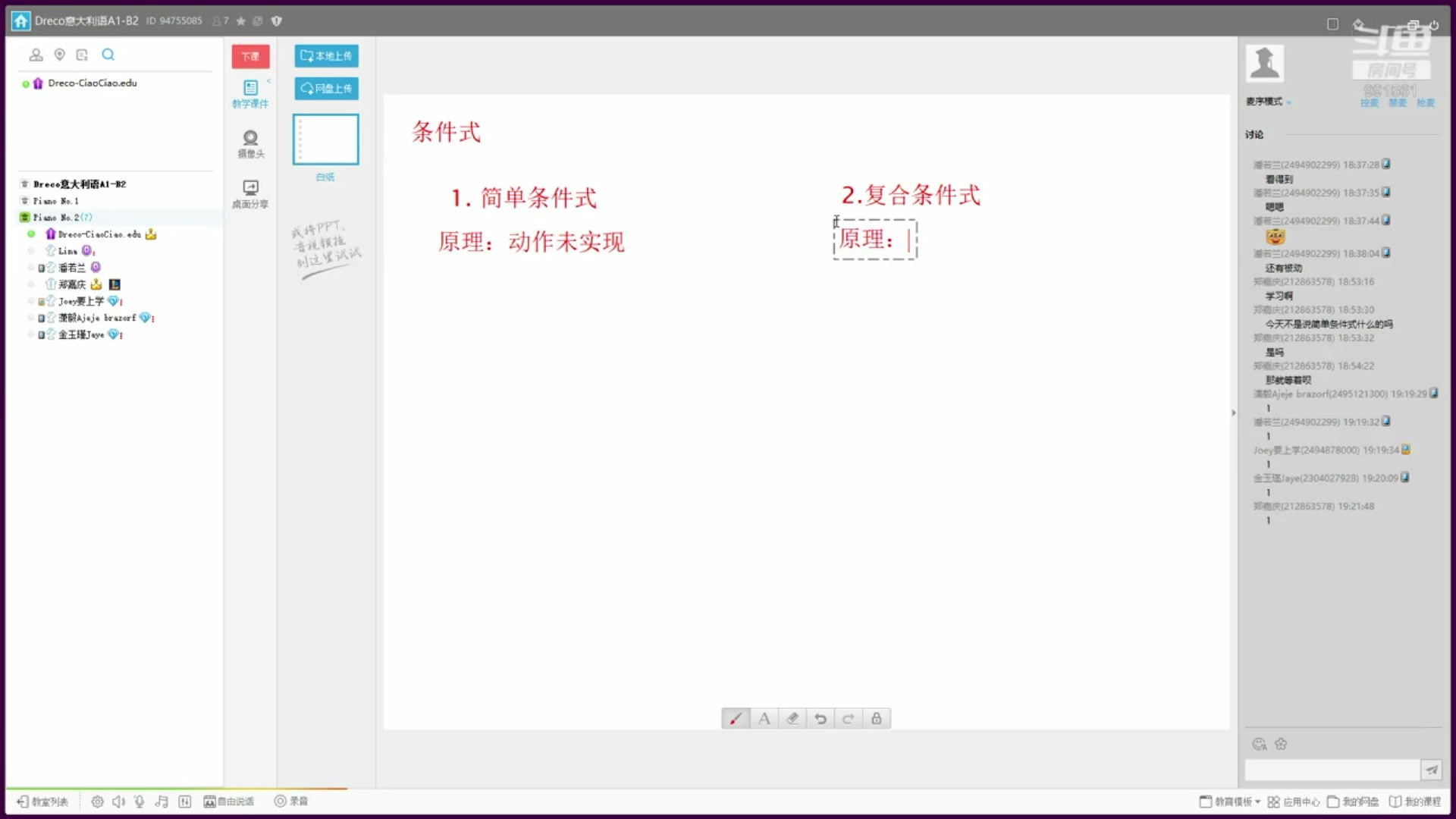
Task: Open the 教学课件 courseware tab
Action: pyautogui.click(x=250, y=94)
